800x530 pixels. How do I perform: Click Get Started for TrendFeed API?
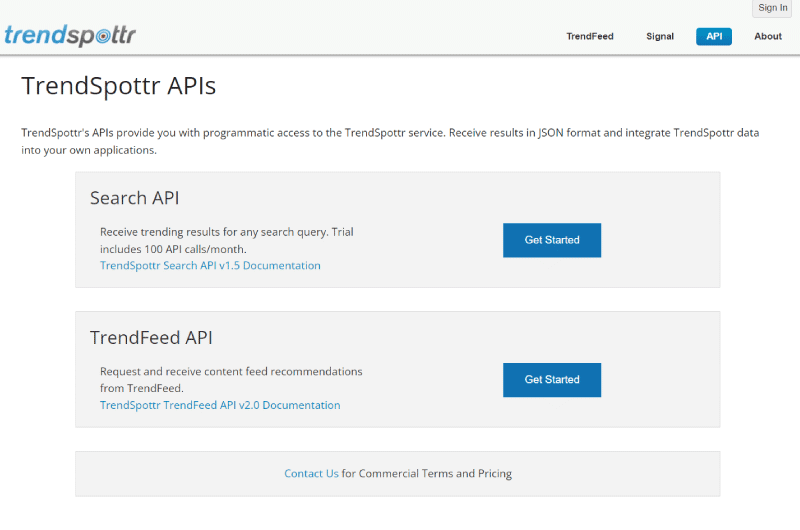click(x=552, y=380)
